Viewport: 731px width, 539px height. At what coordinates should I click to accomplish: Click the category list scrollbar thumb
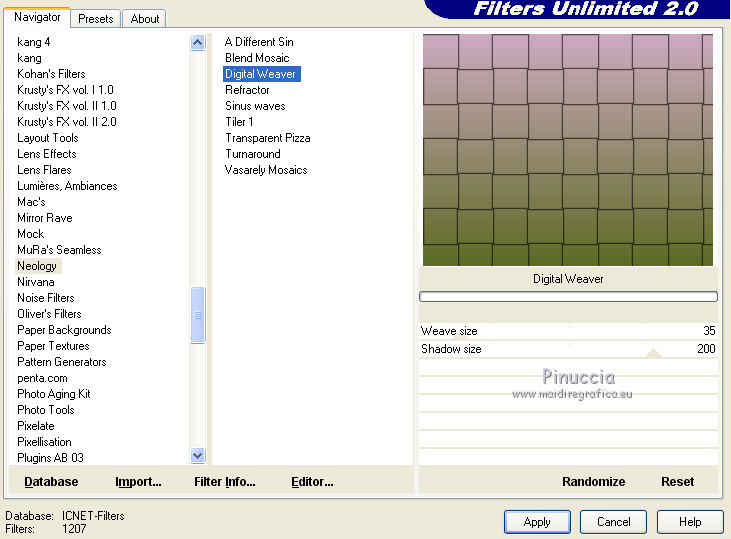(198, 315)
